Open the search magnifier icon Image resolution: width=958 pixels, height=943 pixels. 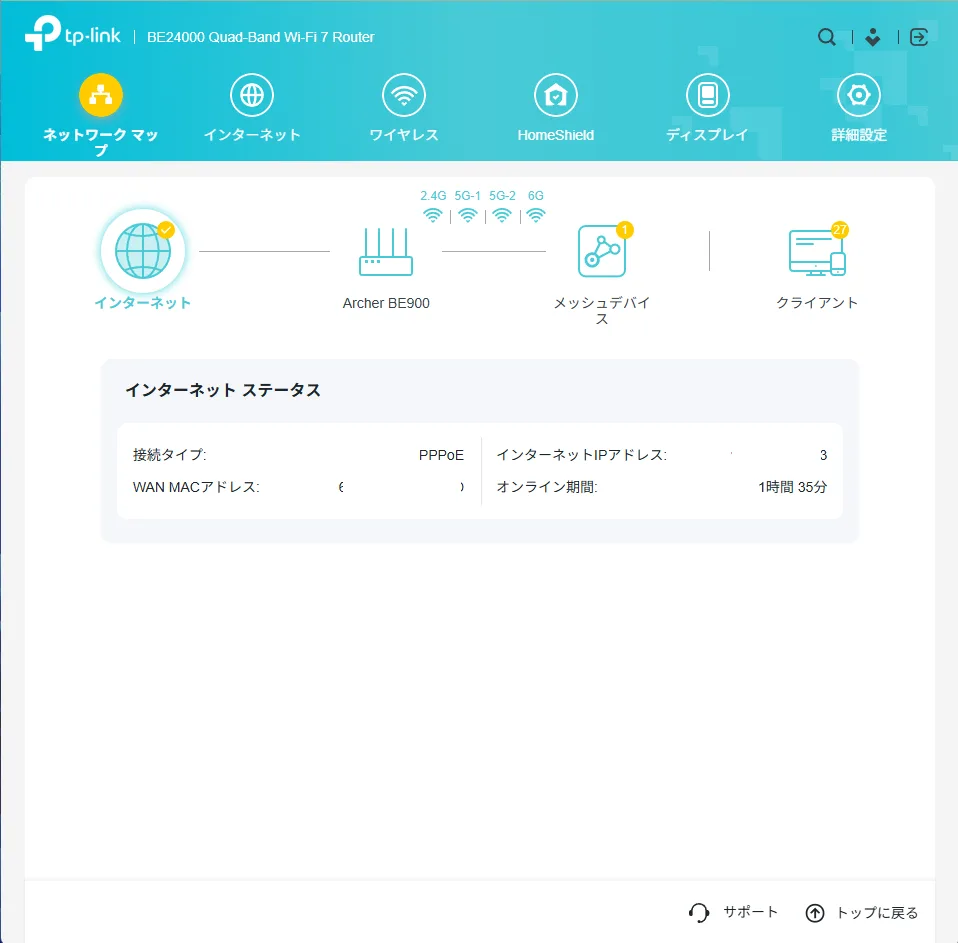[826, 37]
